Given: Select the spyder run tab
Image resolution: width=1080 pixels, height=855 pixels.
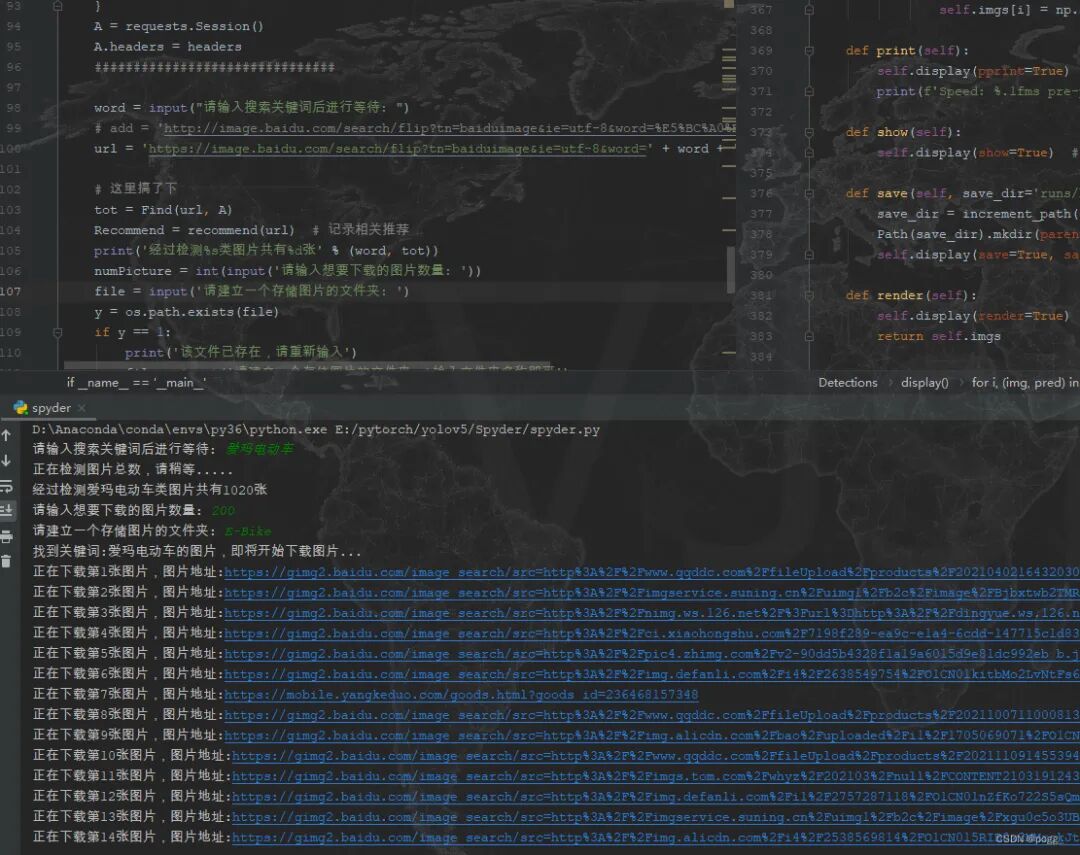Looking at the screenshot, I should pyautogui.click(x=50, y=408).
